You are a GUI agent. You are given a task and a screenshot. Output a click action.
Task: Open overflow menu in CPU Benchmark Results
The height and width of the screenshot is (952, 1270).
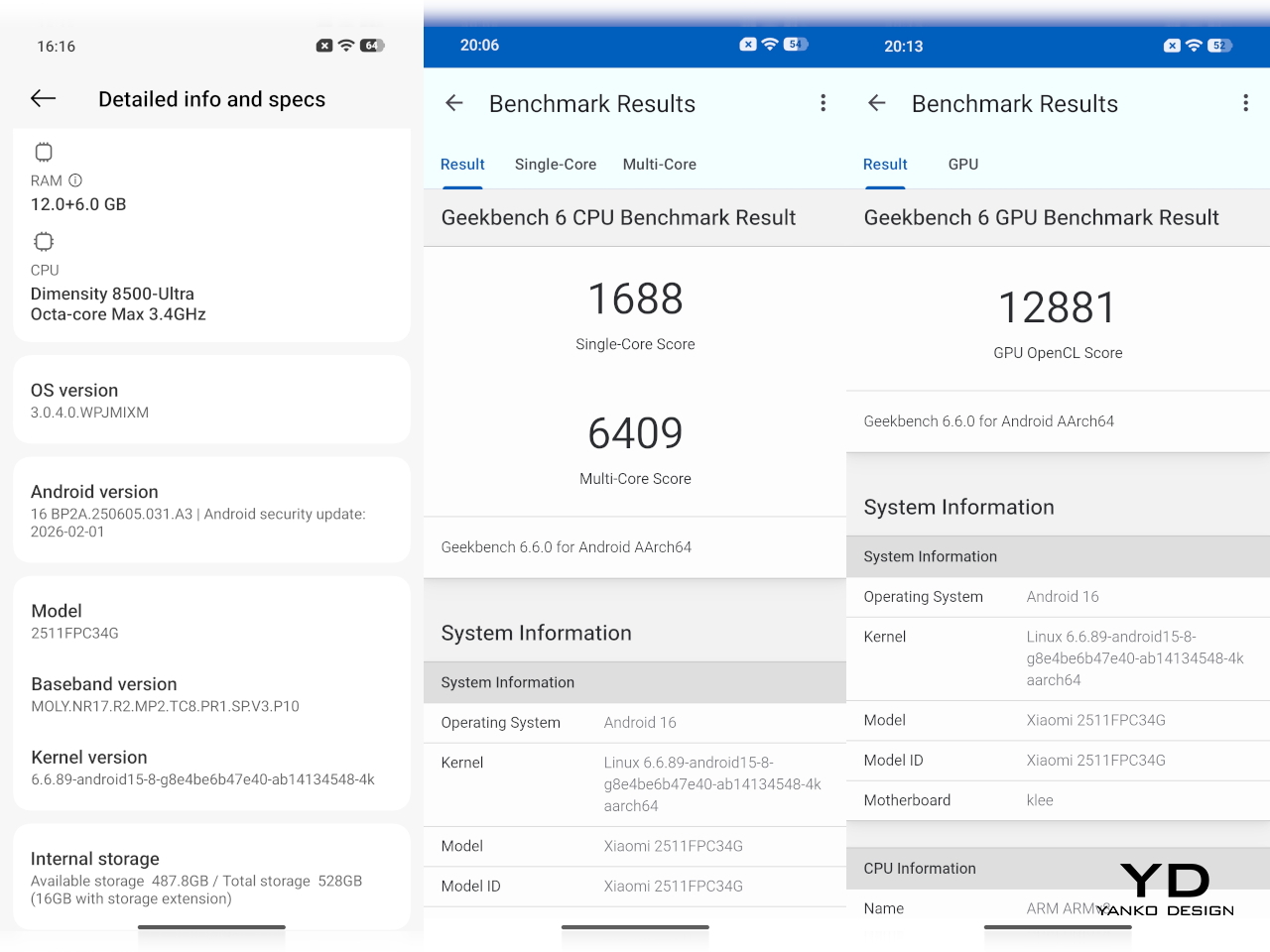[x=823, y=103]
